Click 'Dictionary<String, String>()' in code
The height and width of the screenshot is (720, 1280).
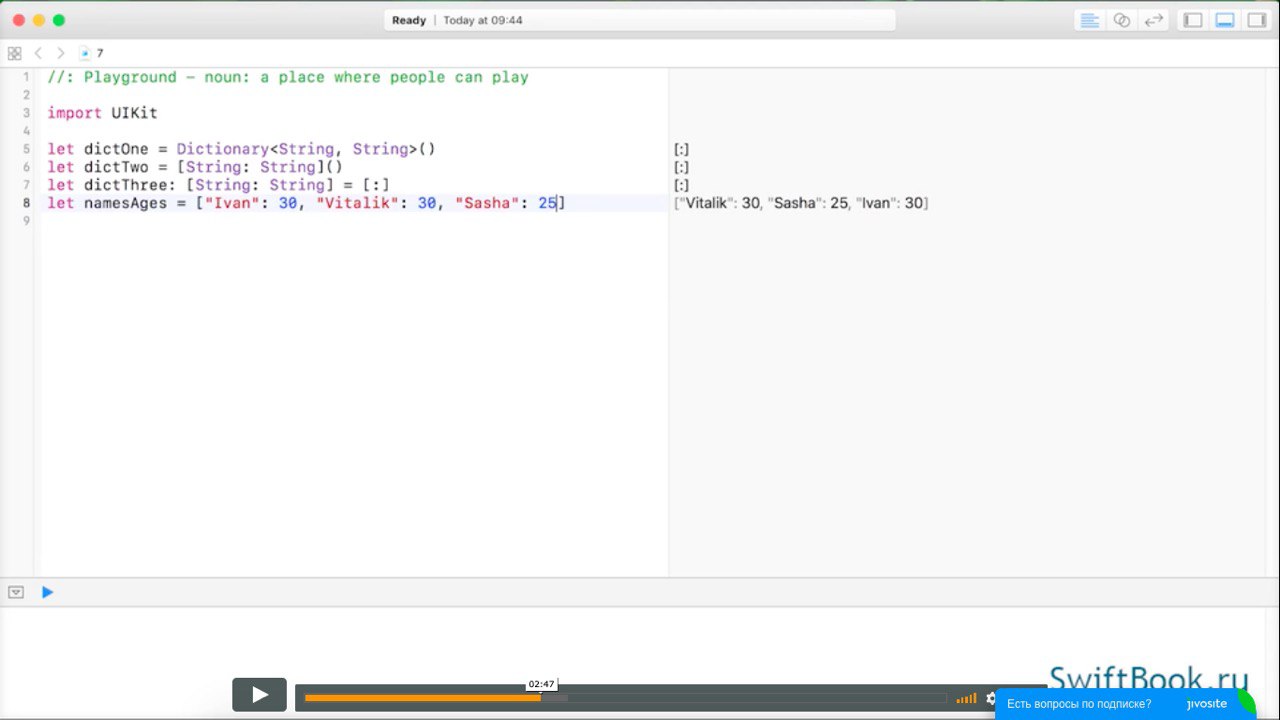tap(306, 149)
